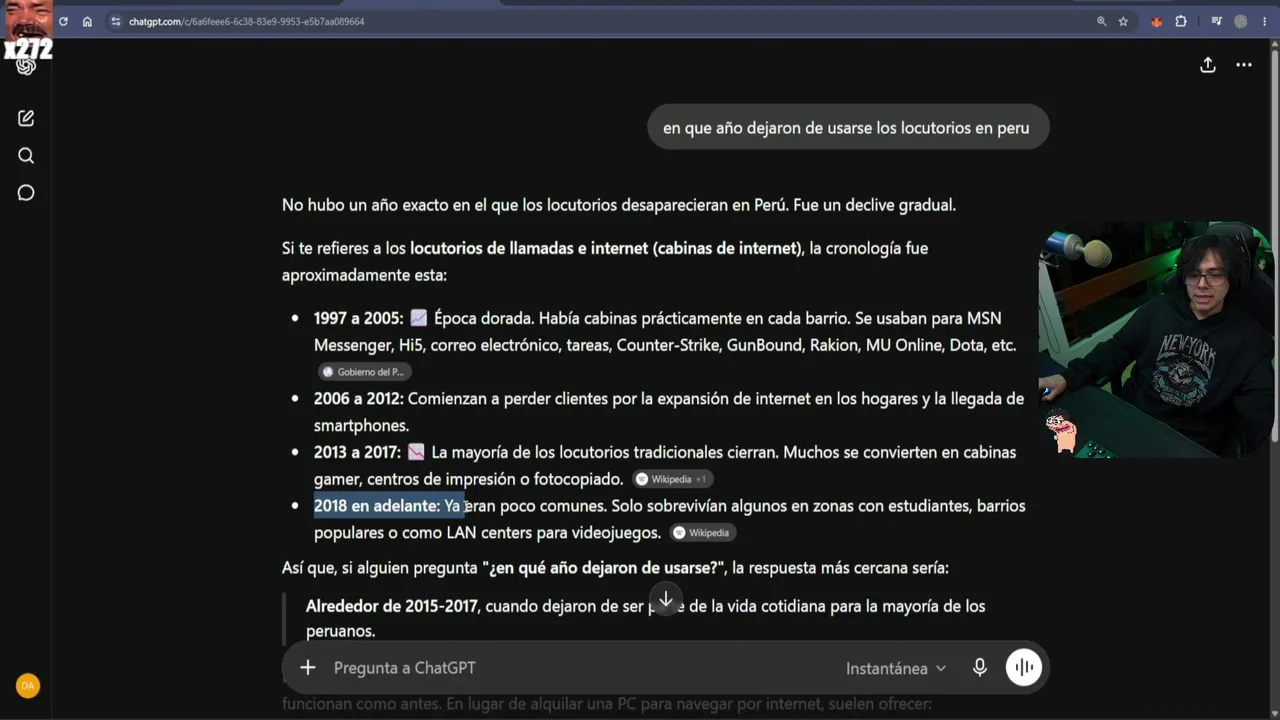Open the browser media controls icon
This screenshot has width=1280, height=720.
pos(1216,21)
